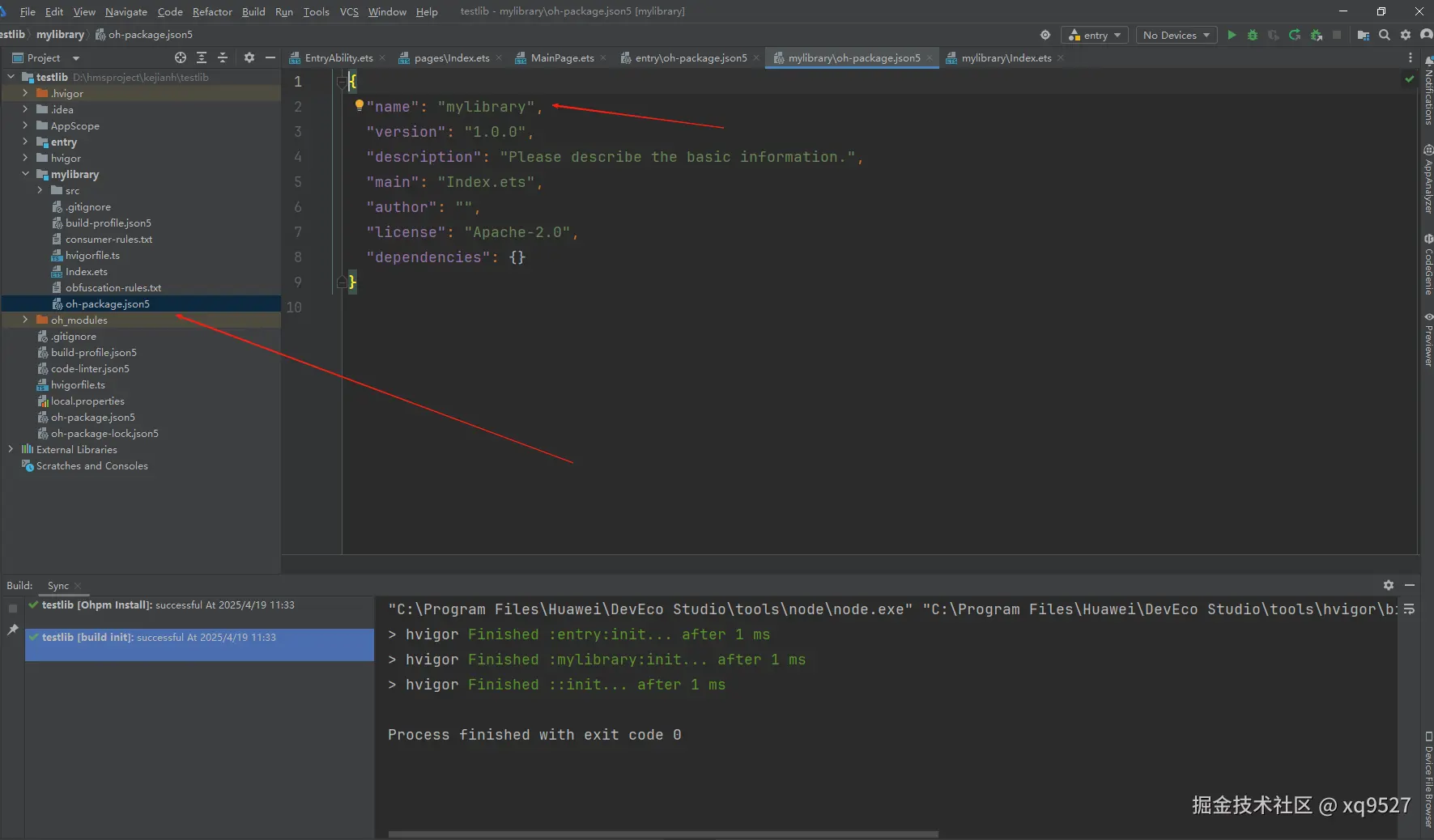Run the entry module with the green play icon
This screenshot has height=840, width=1434.
pyautogui.click(x=1232, y=35)
